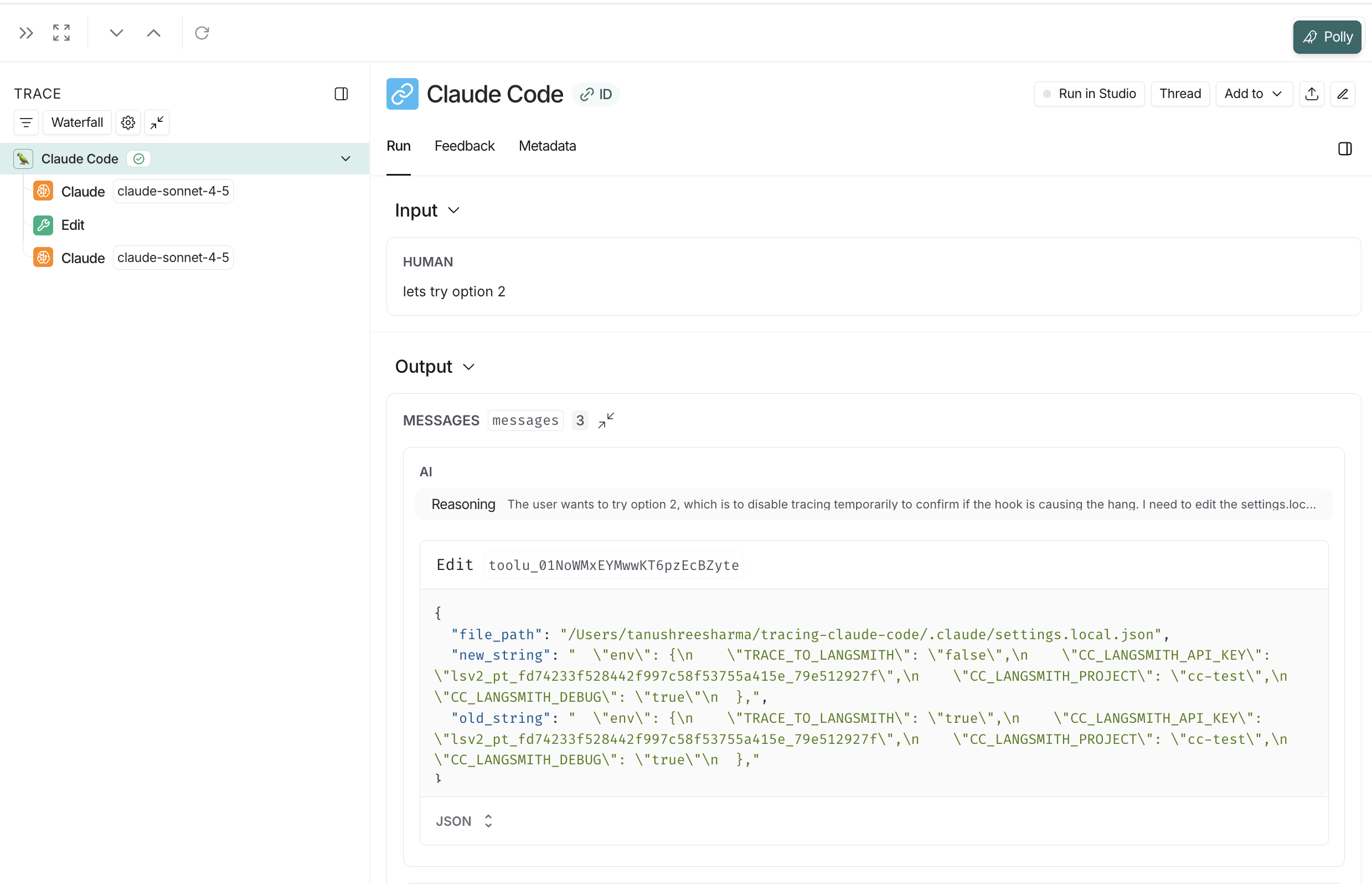1372x884 pixels.
Task: Select the Edit step in the trace tree
Action: (x=73, y=225)
